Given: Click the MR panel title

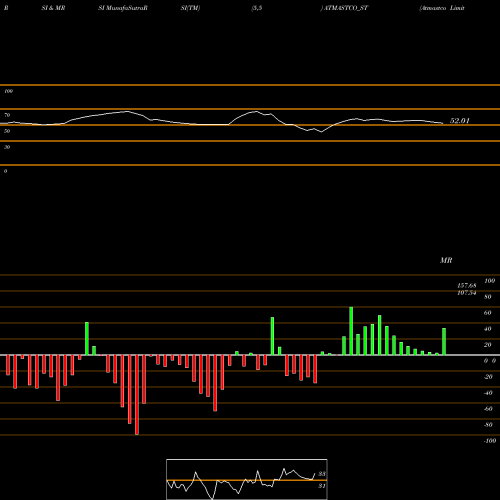Looking at the screenshot, I should (x=446, y=260).
